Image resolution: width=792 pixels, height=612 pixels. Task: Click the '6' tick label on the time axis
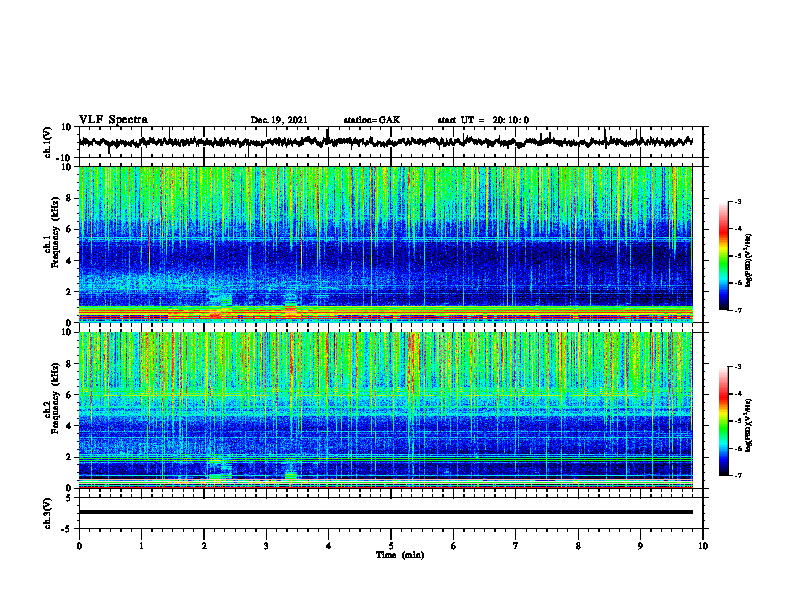[x=454, y=546]
